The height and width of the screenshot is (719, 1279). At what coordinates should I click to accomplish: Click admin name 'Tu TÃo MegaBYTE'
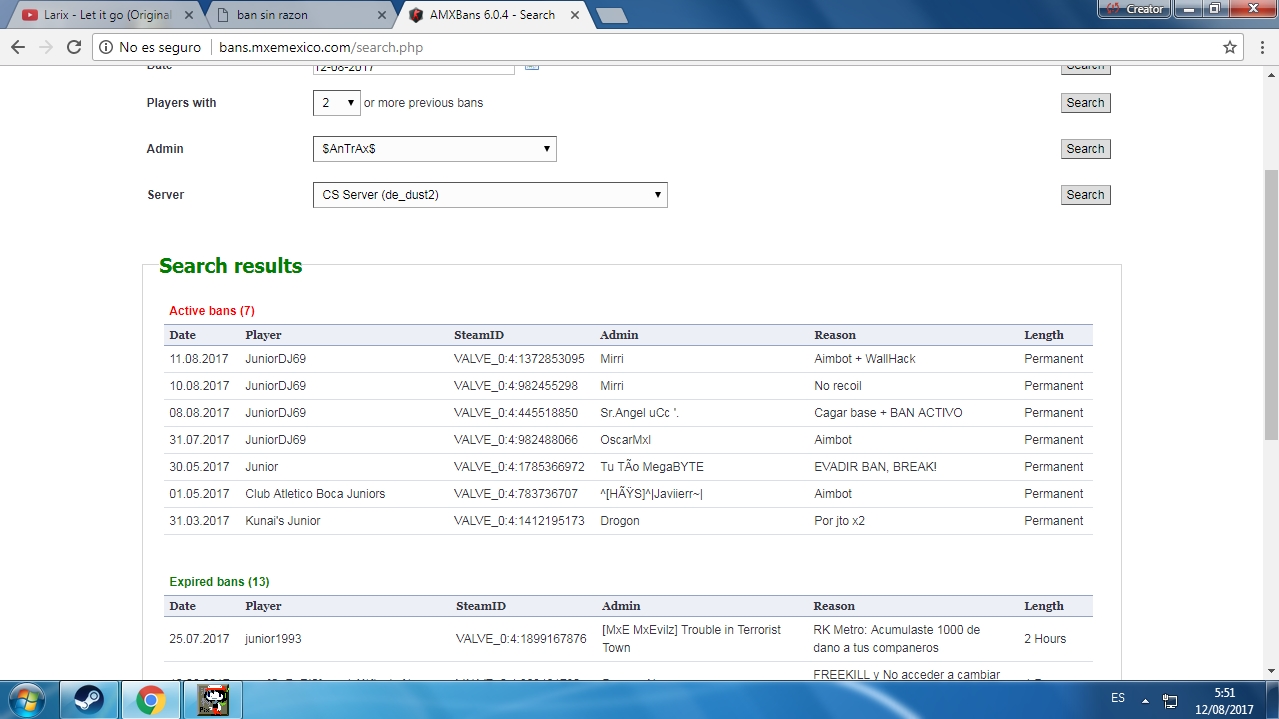point(652,467)
